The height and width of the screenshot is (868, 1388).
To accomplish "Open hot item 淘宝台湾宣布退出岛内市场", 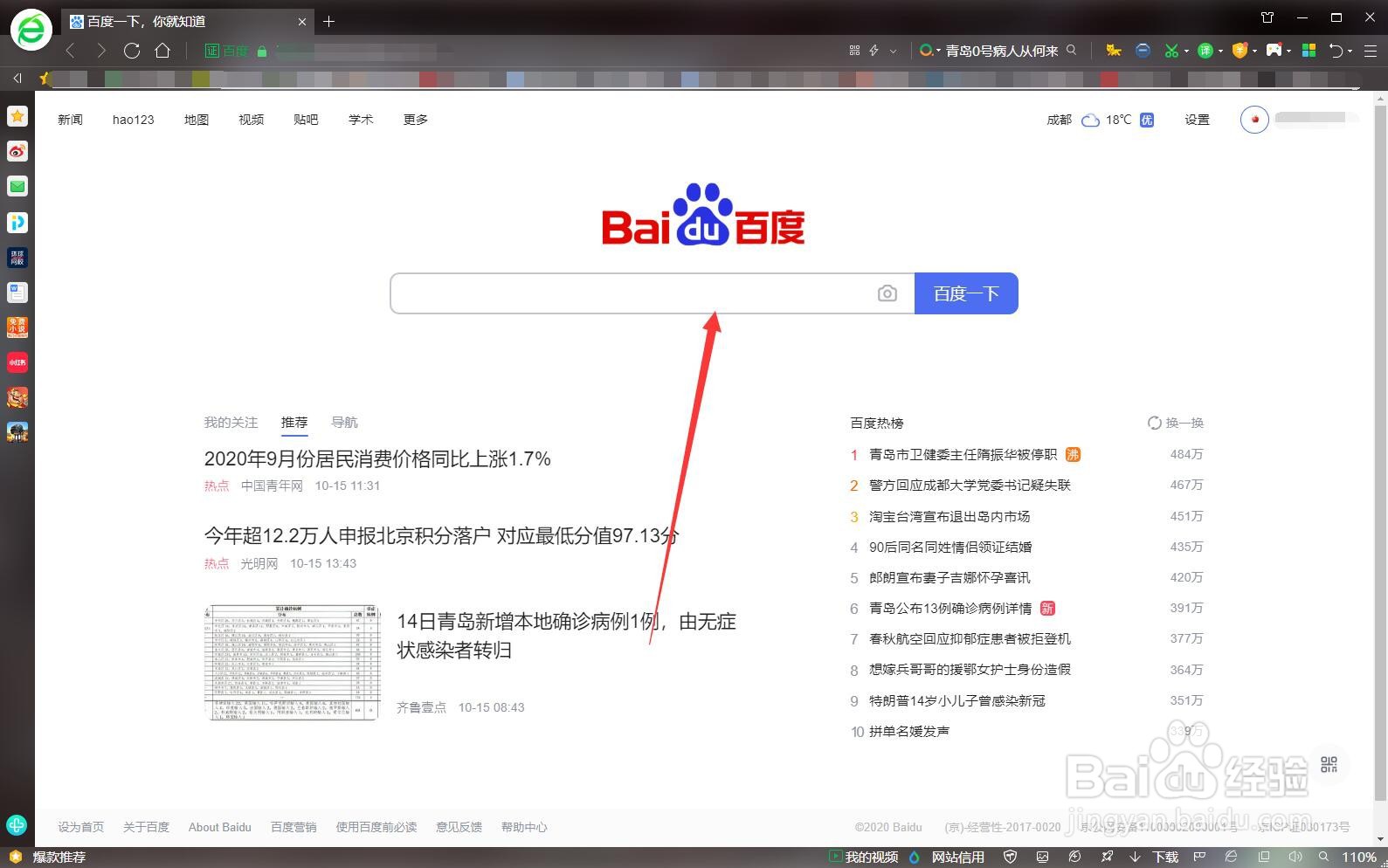I will pos(950,516).
